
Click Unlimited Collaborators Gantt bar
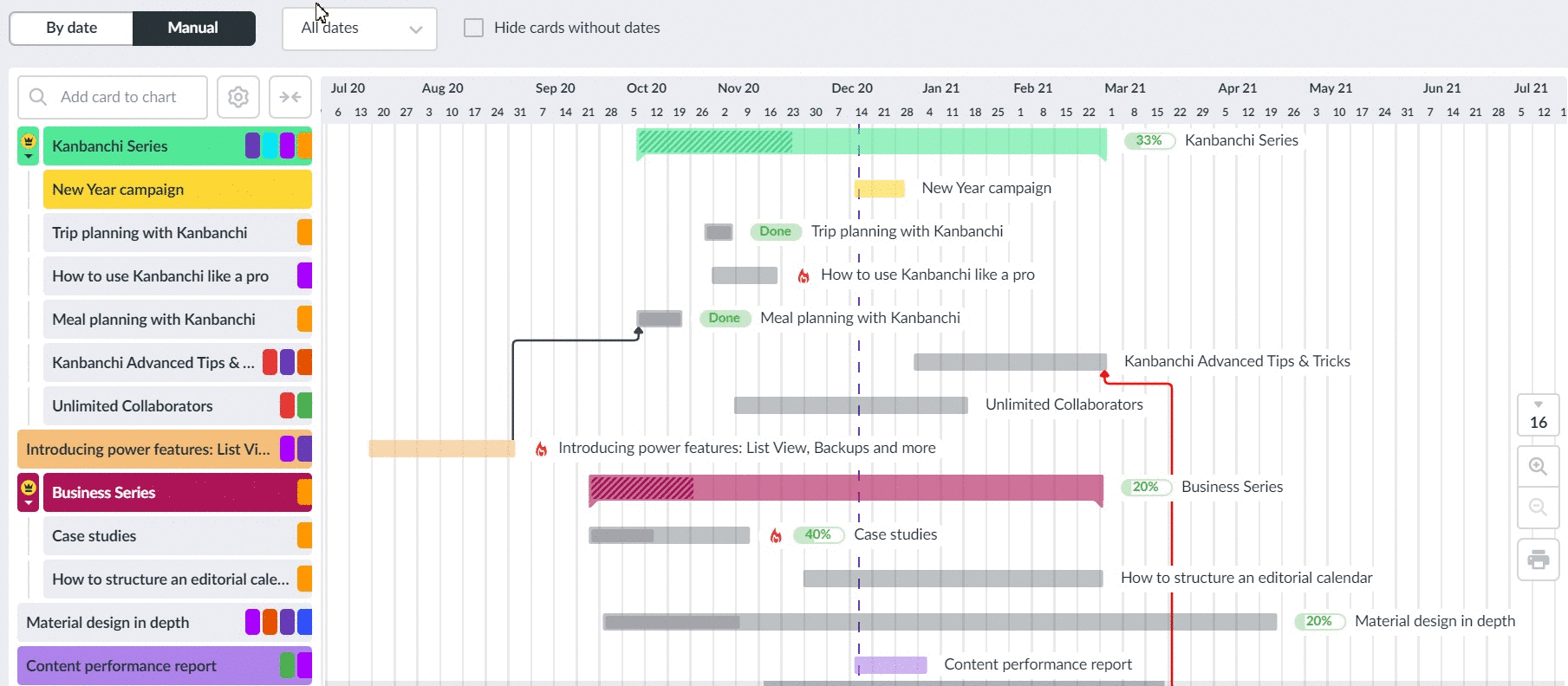click(851, 405)
